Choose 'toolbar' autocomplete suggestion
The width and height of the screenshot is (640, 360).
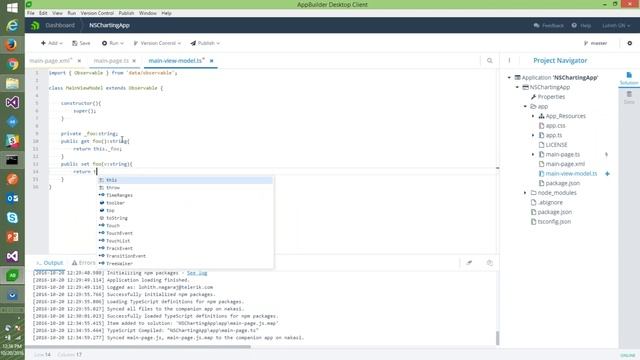(185, 203)
